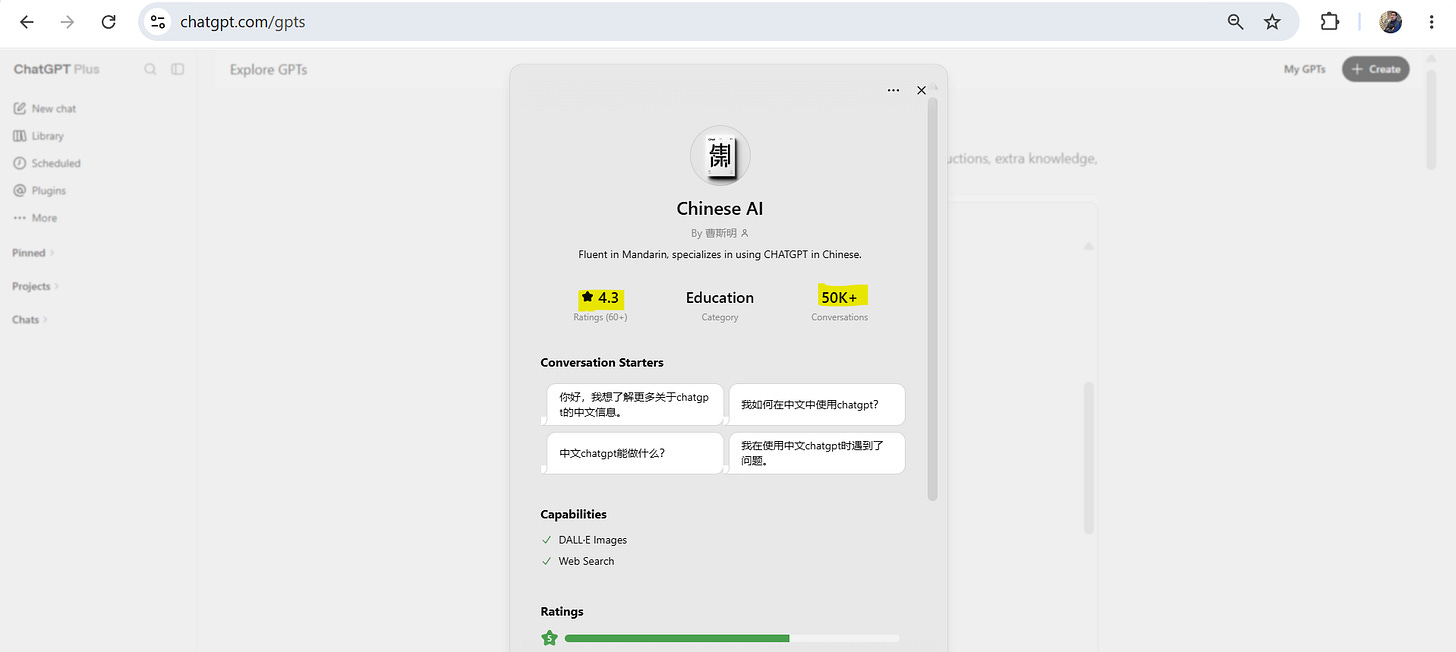The width and height of the screenshot is (1456, 652).
Task: Select starter '我在使用中文chatgpt时遇到了问题'
Action: (x=816, y=453)
